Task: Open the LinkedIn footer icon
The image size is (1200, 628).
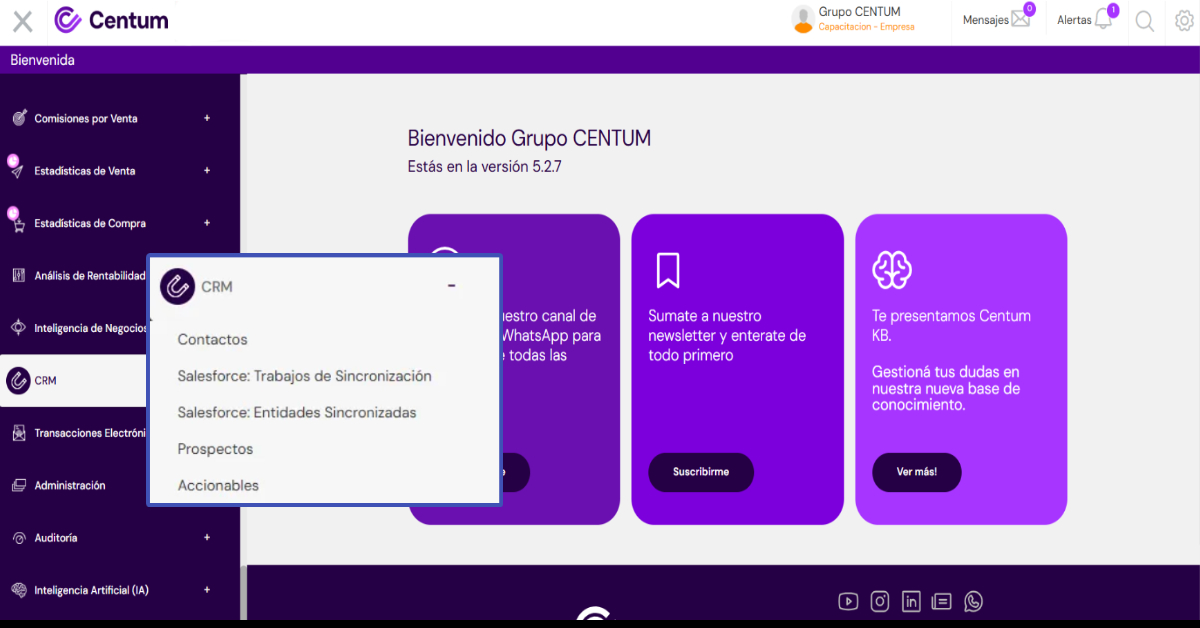Action: 911,601
